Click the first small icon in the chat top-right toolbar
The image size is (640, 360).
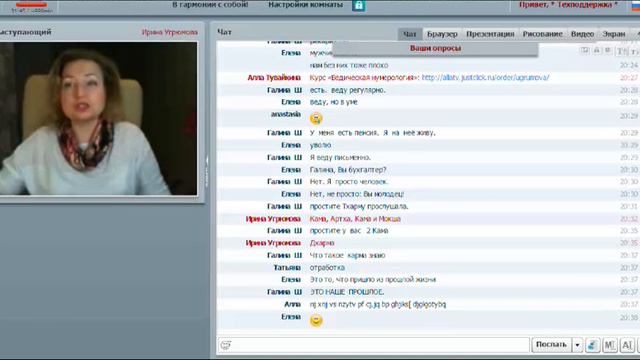pos(585,50)
